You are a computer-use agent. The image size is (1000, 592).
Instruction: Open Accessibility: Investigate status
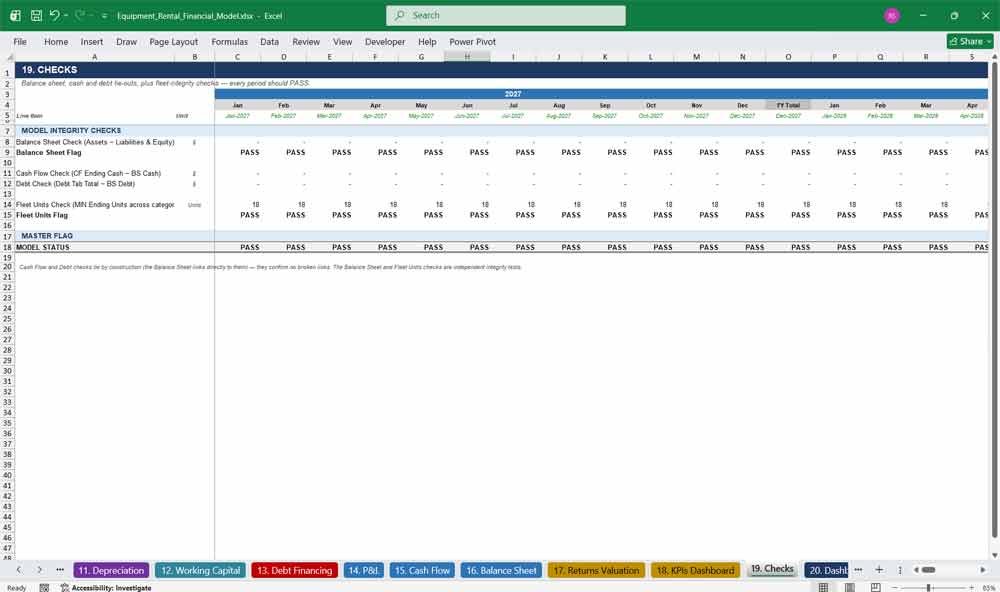coord(106,588)
